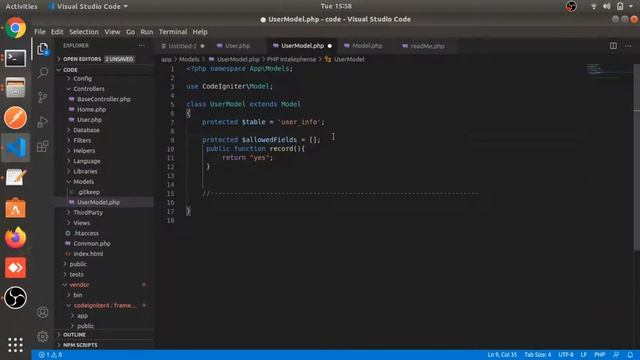Open Common.php in explorer
640x360 pixels.
pyautogui.click(x=92, y=244)
